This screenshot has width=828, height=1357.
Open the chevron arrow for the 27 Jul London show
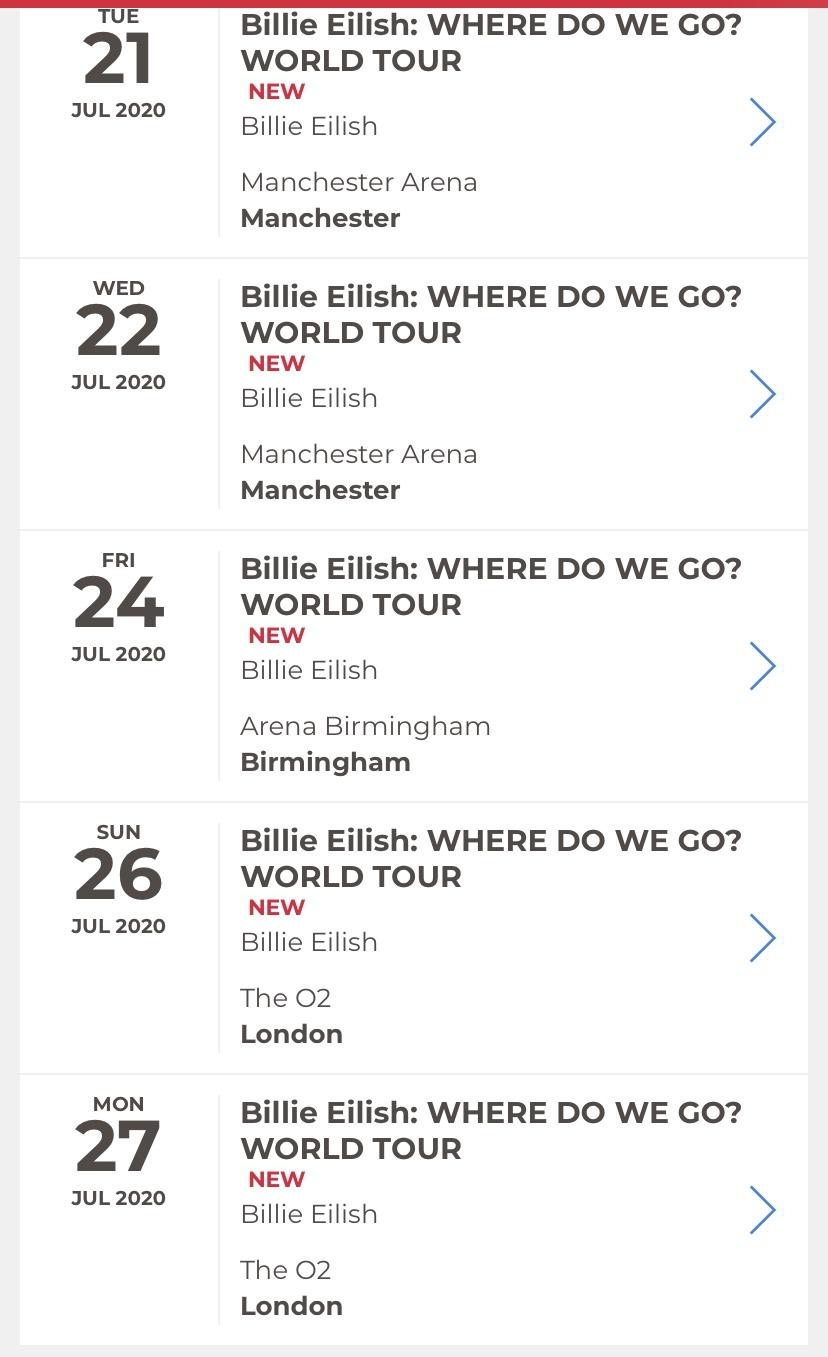pos(763,1210)
